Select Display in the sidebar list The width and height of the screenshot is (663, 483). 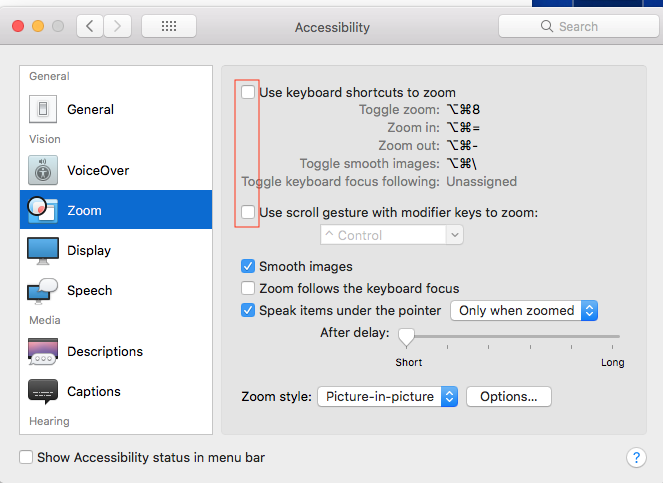click(x=116, y=250)
